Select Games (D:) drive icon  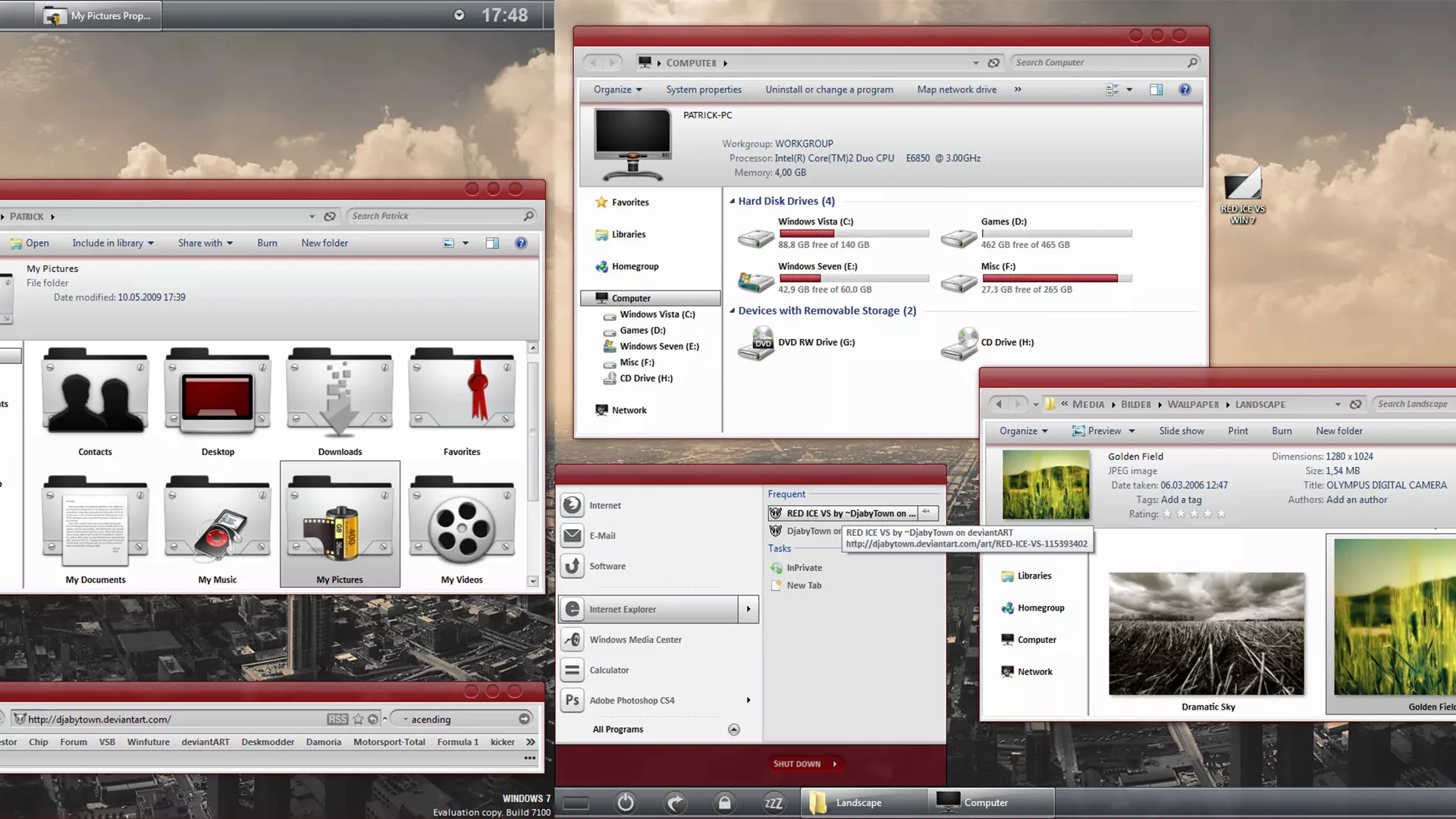(959, 237)
